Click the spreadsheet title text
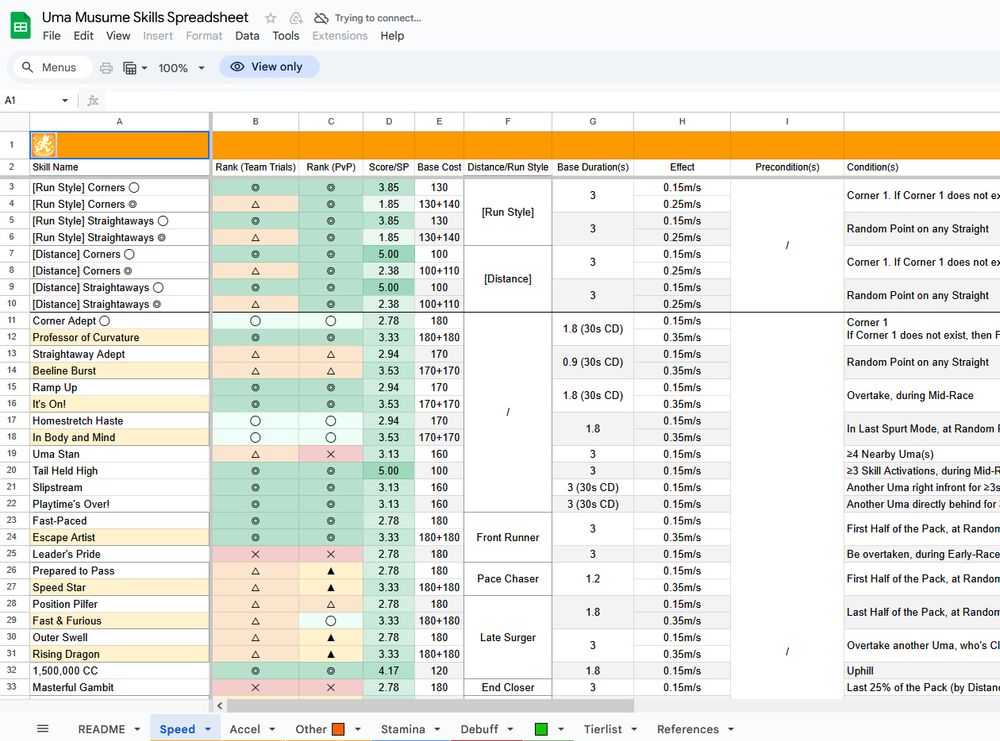Image resolution: width=1000 pixels, height=741 pixels. click(x=145, y=17)
